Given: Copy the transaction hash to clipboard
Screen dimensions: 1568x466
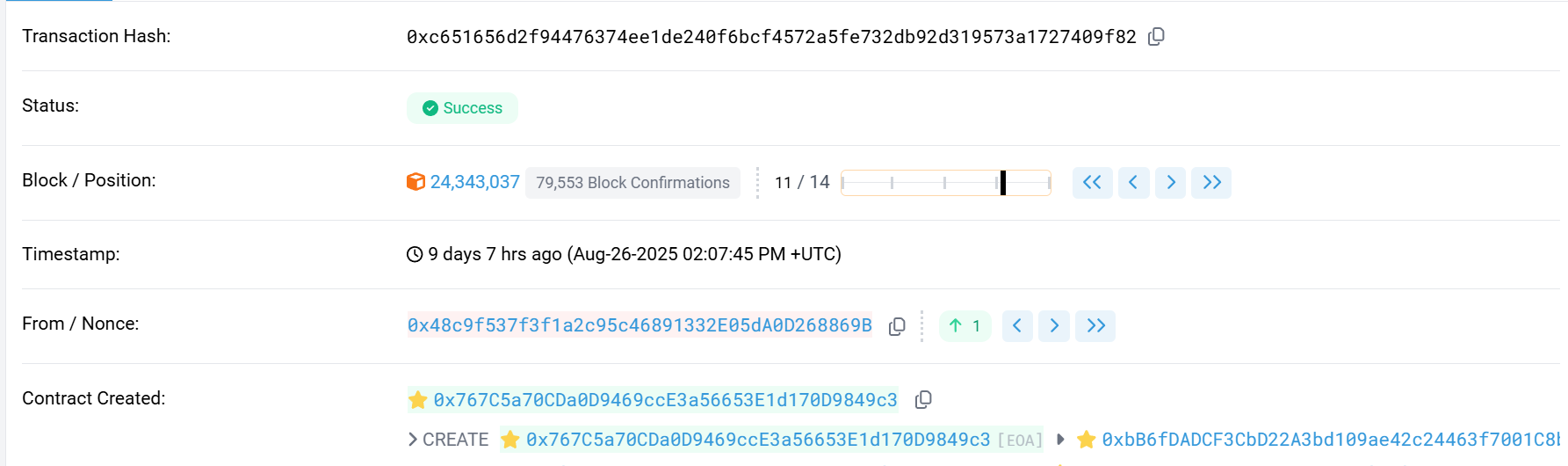Looking at the screenshot, I should (x=1157, y=36).
